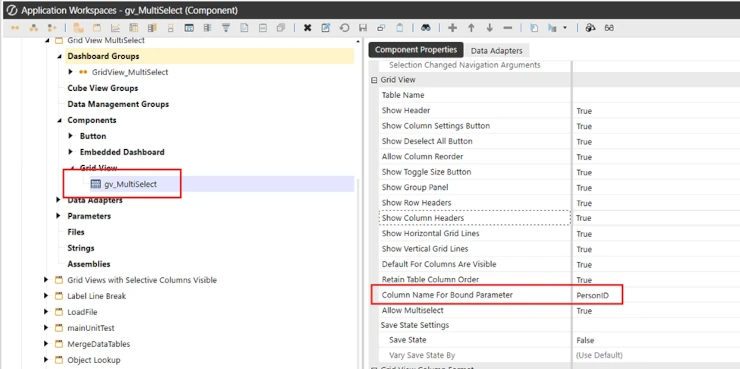This screenshot has height=369, width=740.
Task: Select the Object Lookup maintenance unit
Action: click(x=94, y=360)
